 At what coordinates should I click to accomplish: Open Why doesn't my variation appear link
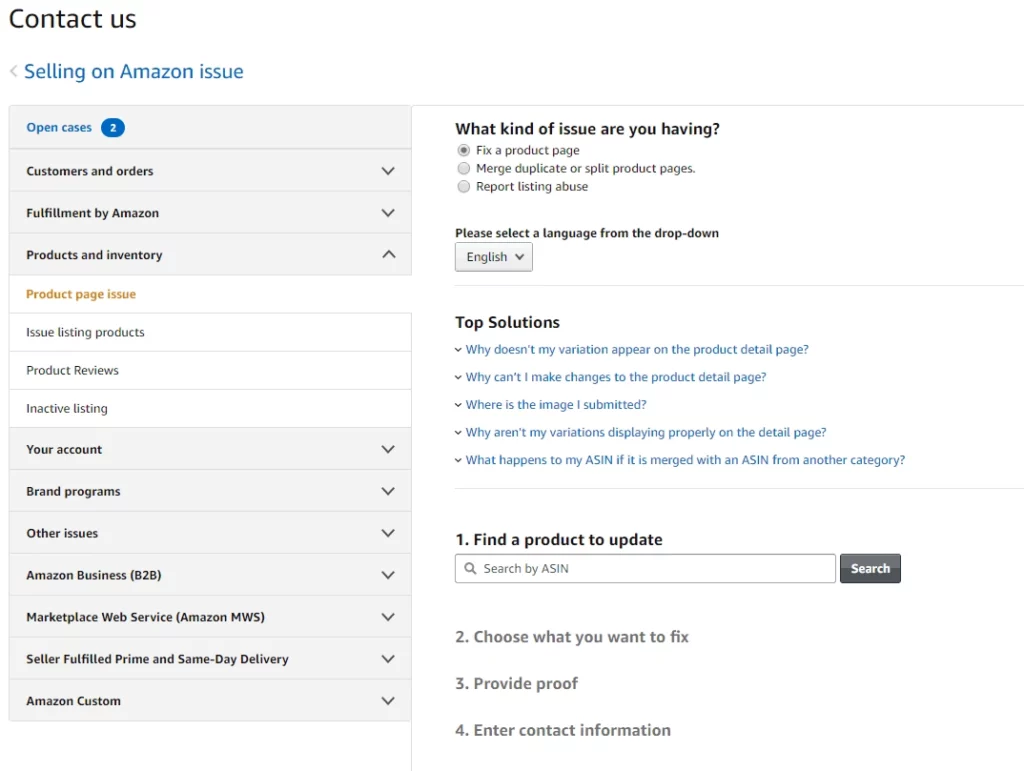coord(637,349)
